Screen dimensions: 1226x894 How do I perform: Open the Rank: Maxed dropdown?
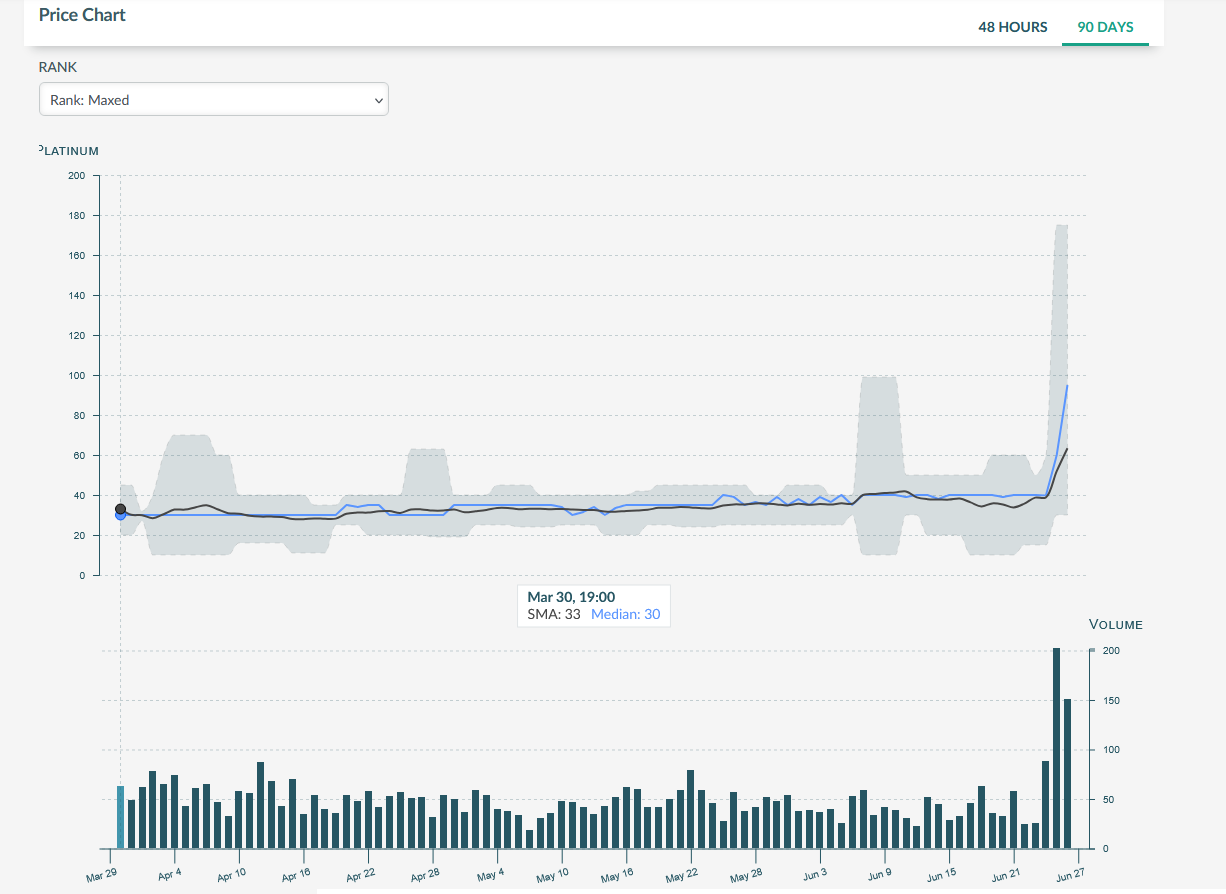click(213, 100)
